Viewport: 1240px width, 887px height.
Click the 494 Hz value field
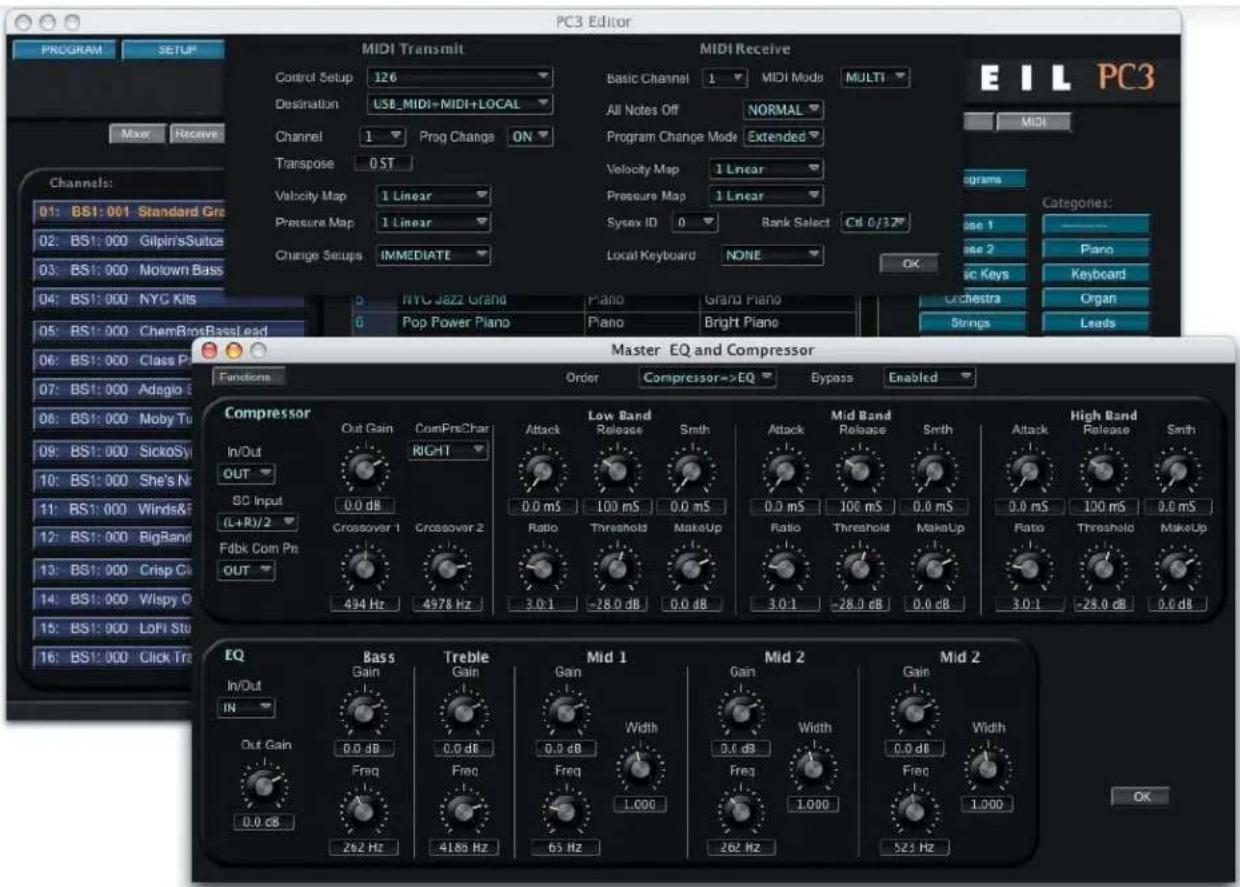pos(365,603)
